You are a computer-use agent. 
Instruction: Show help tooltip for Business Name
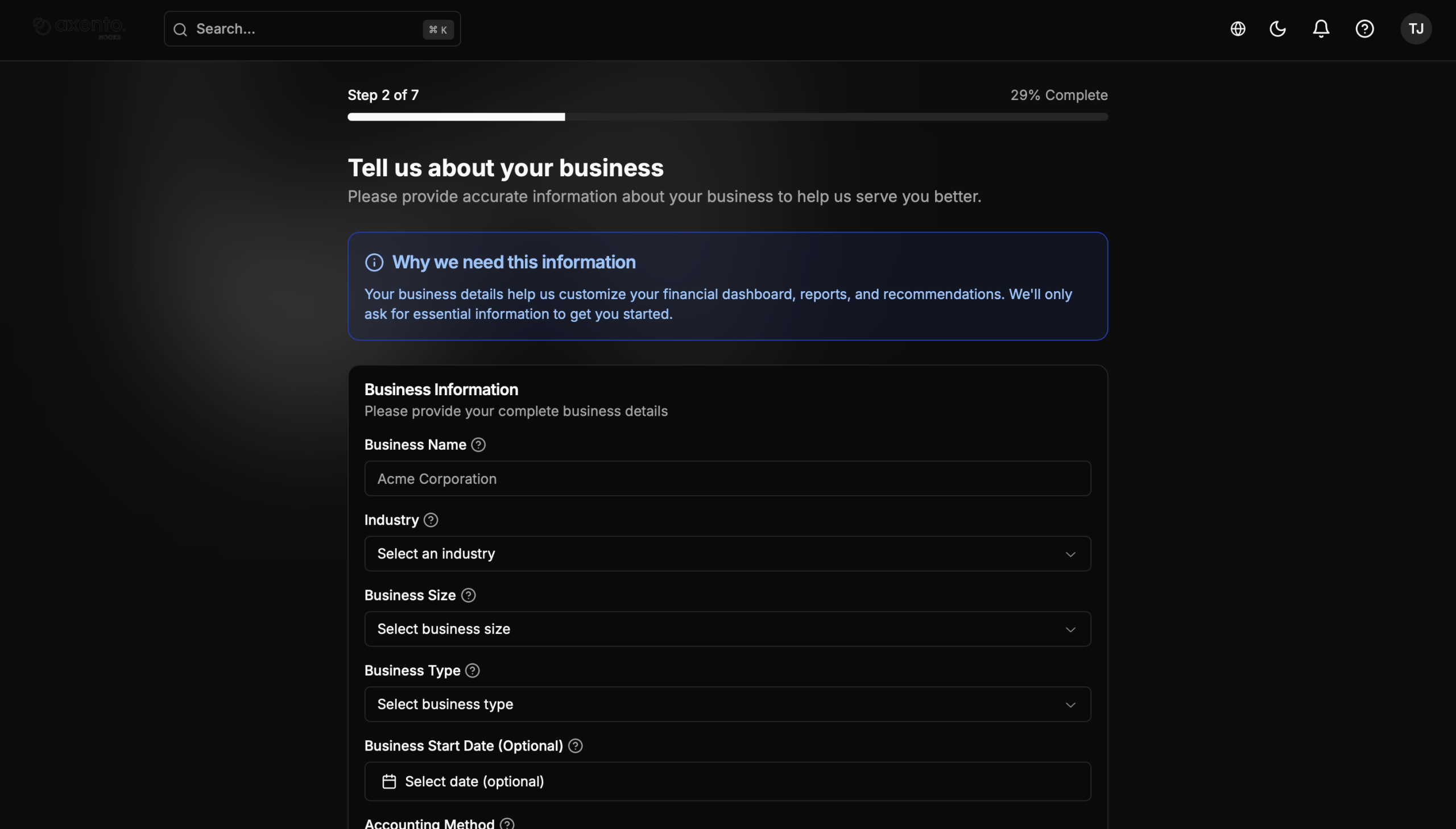point(478,445)
